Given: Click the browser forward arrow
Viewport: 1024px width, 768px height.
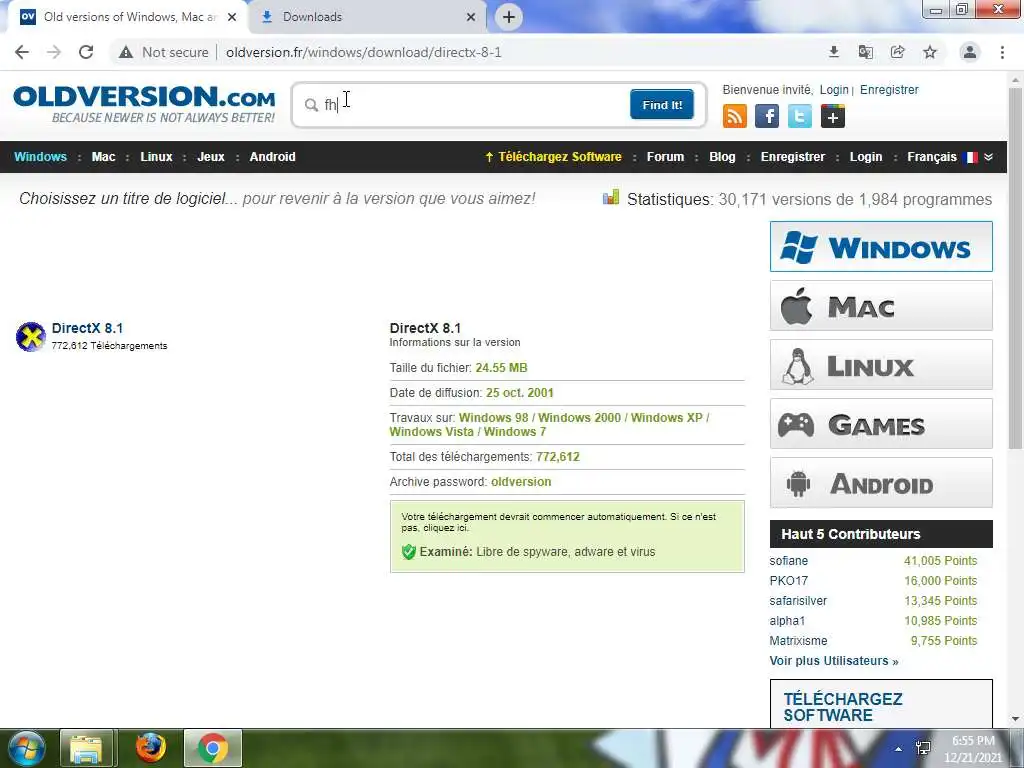Looking at the screenshot, I should tap(54, 52).
